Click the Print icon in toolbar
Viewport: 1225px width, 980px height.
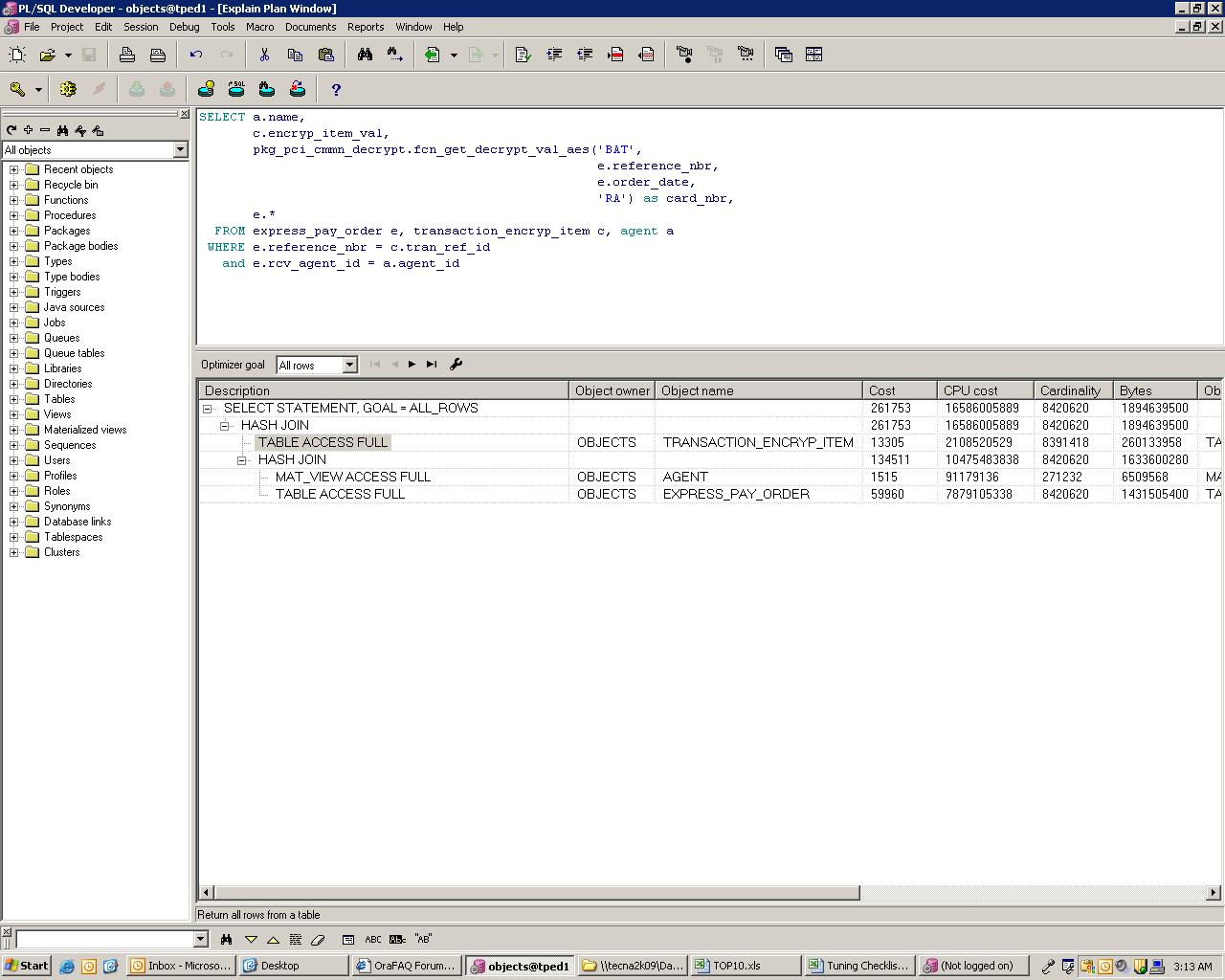click(x=127, y=55)
